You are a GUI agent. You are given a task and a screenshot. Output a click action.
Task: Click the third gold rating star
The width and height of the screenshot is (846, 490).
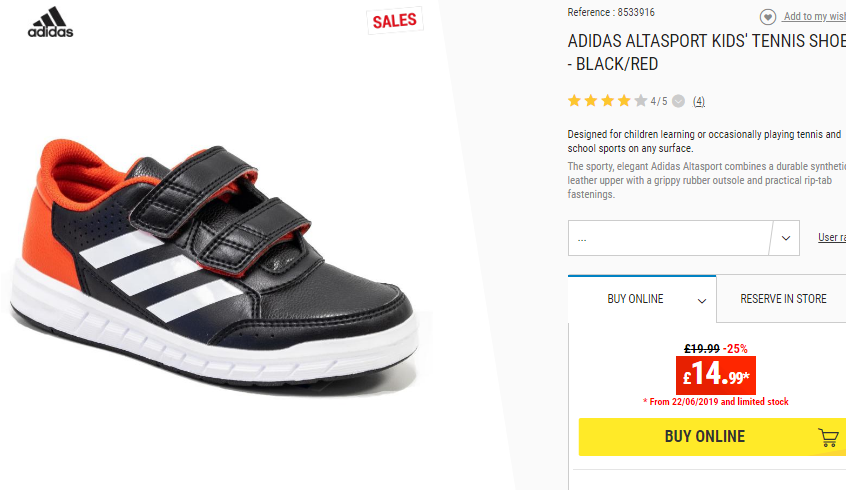pyautogui.click(x=608, y=101)
